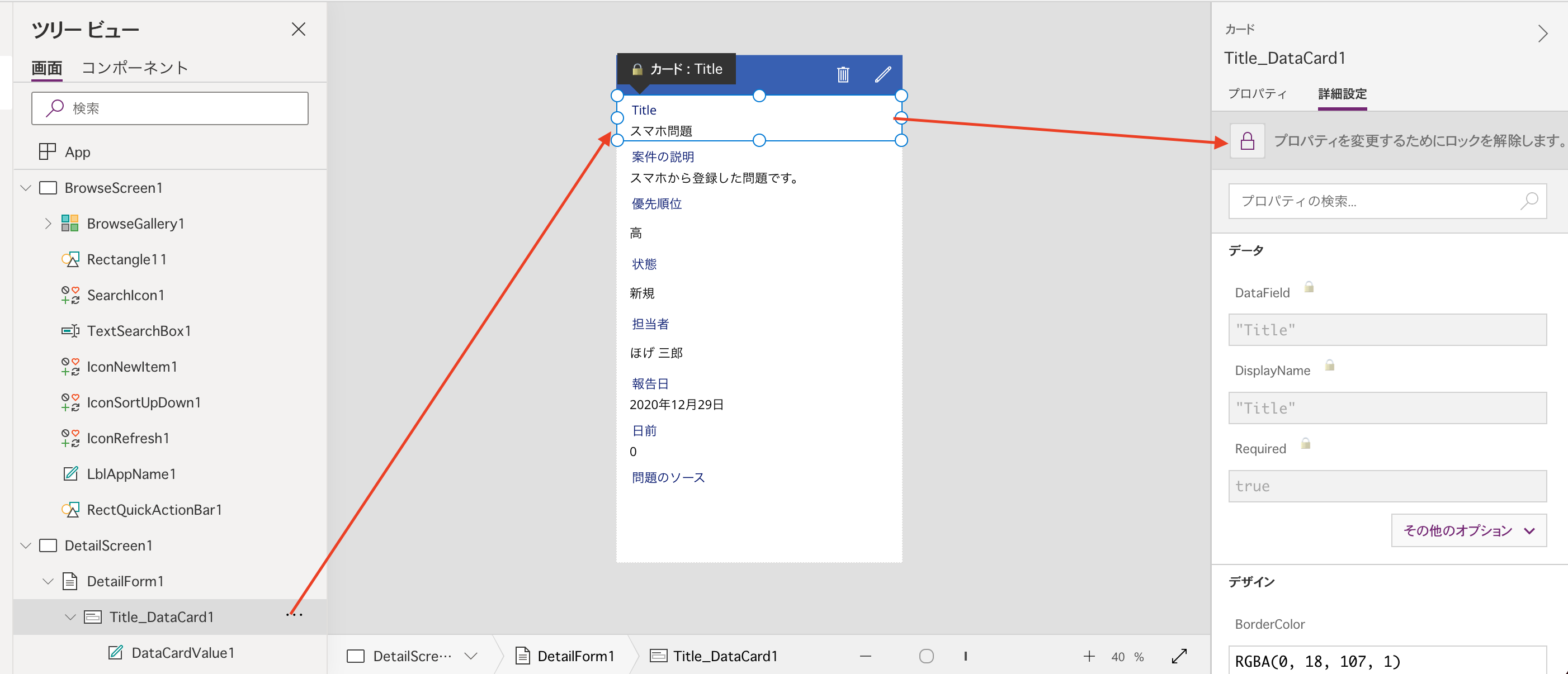Click magnifier icon in property search box

click(x=1528, y=201)
